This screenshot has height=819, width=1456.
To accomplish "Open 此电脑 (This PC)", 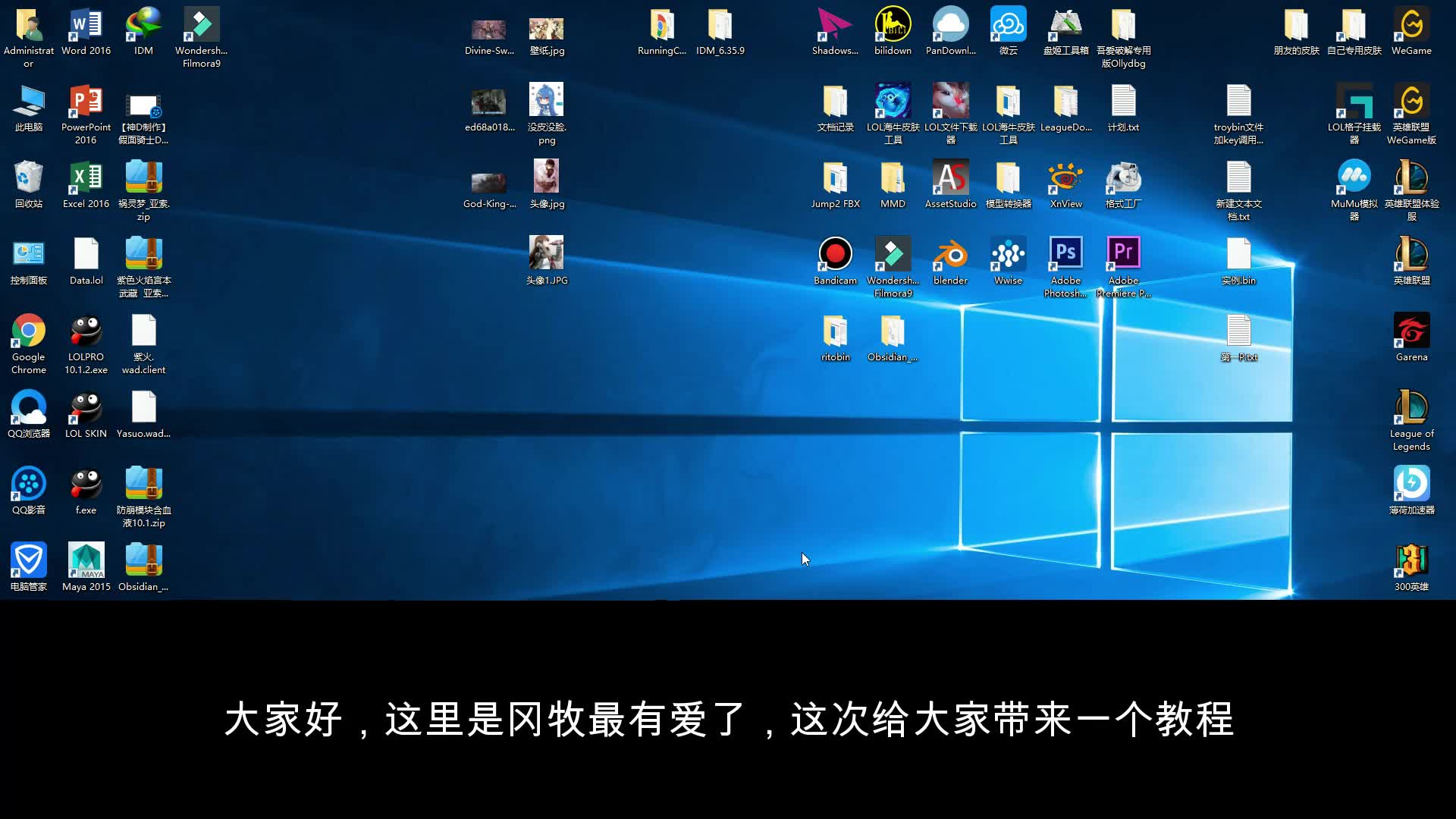I will click(x=28, y=99).
